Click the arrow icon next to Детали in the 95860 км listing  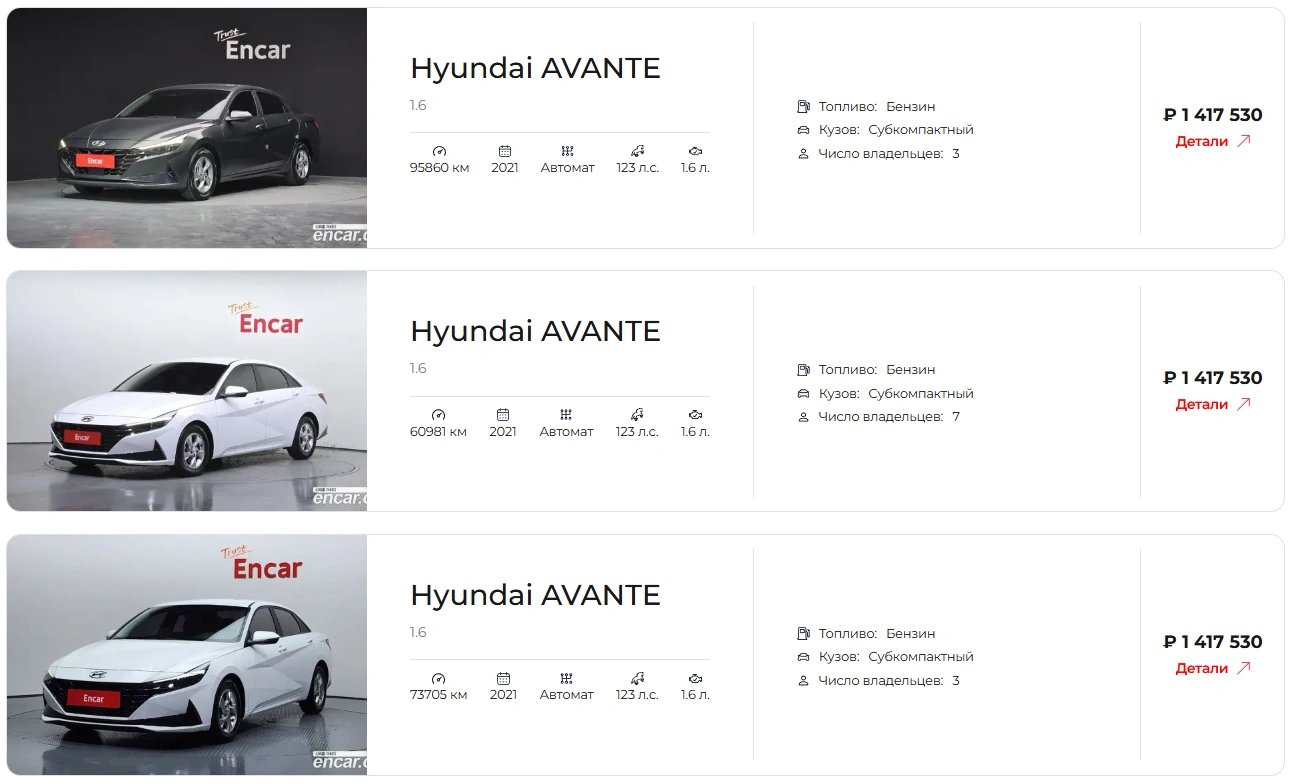coord(1244,141)
